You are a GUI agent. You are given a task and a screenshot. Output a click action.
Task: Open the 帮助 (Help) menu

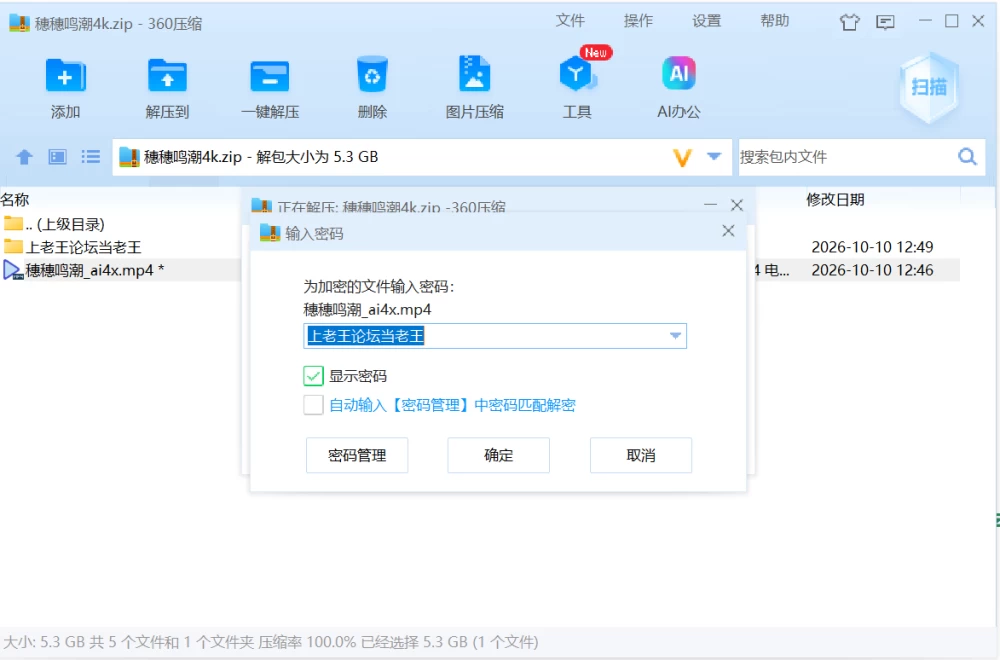(774, 20)
